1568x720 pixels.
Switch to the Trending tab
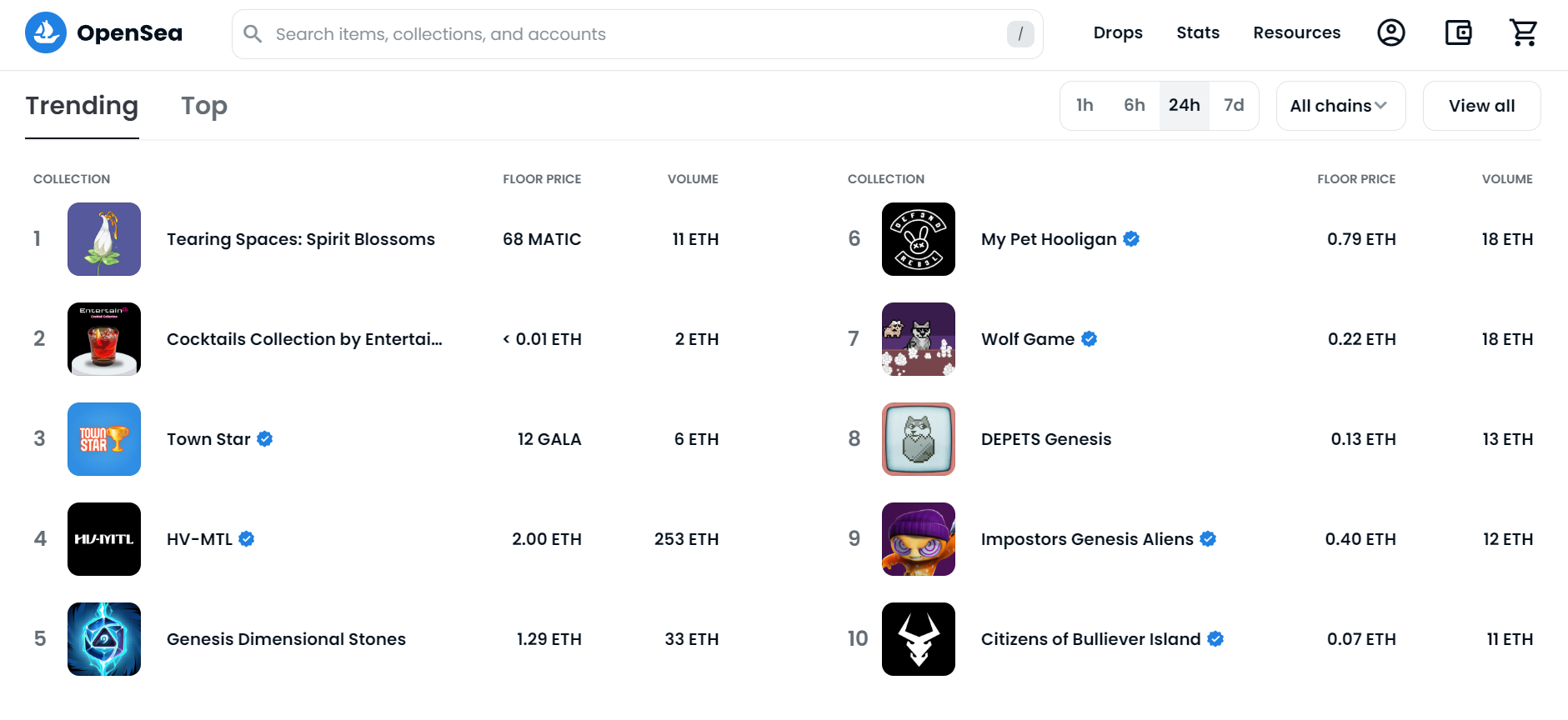[x=82, y=106]
